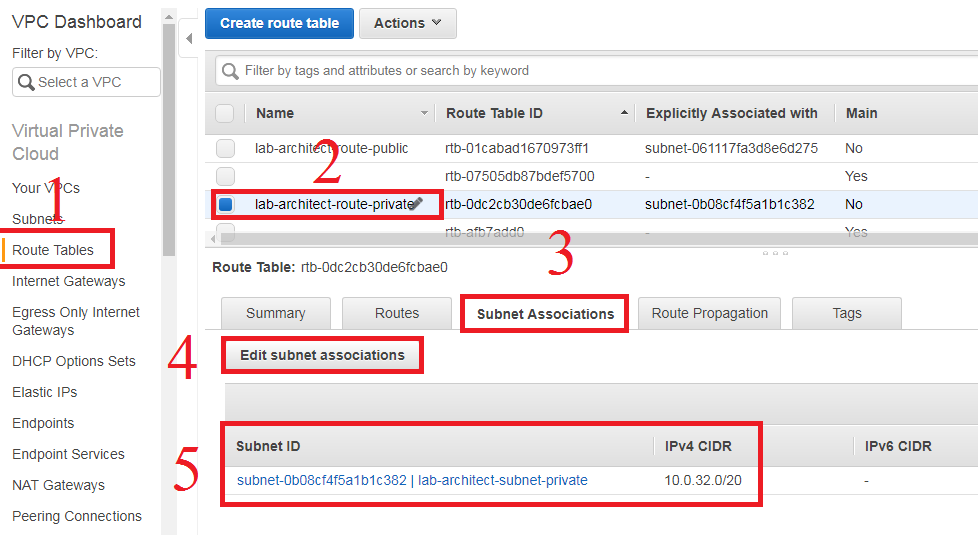Image resolution: width=978 pixels, height=535 pixels.
Task: Check the lab-architect-route-public row checkbox
Action: pyautogui.click(x=225, y=148)
